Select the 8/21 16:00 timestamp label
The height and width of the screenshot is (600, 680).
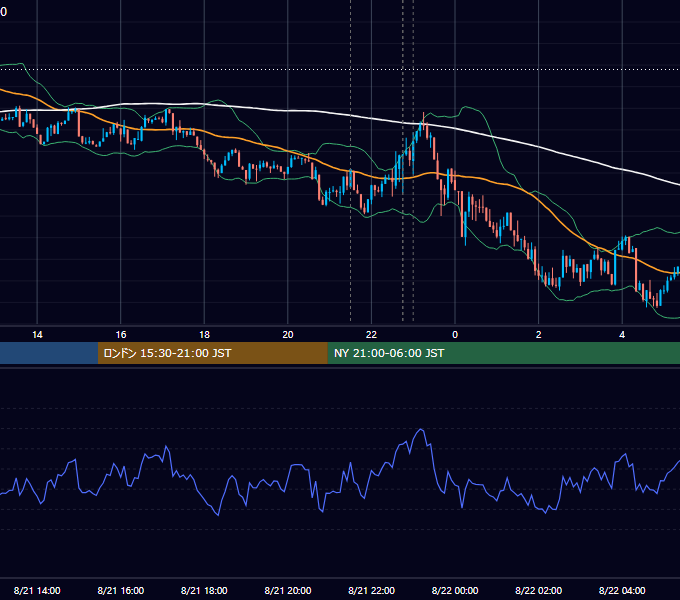click(121, 590)
